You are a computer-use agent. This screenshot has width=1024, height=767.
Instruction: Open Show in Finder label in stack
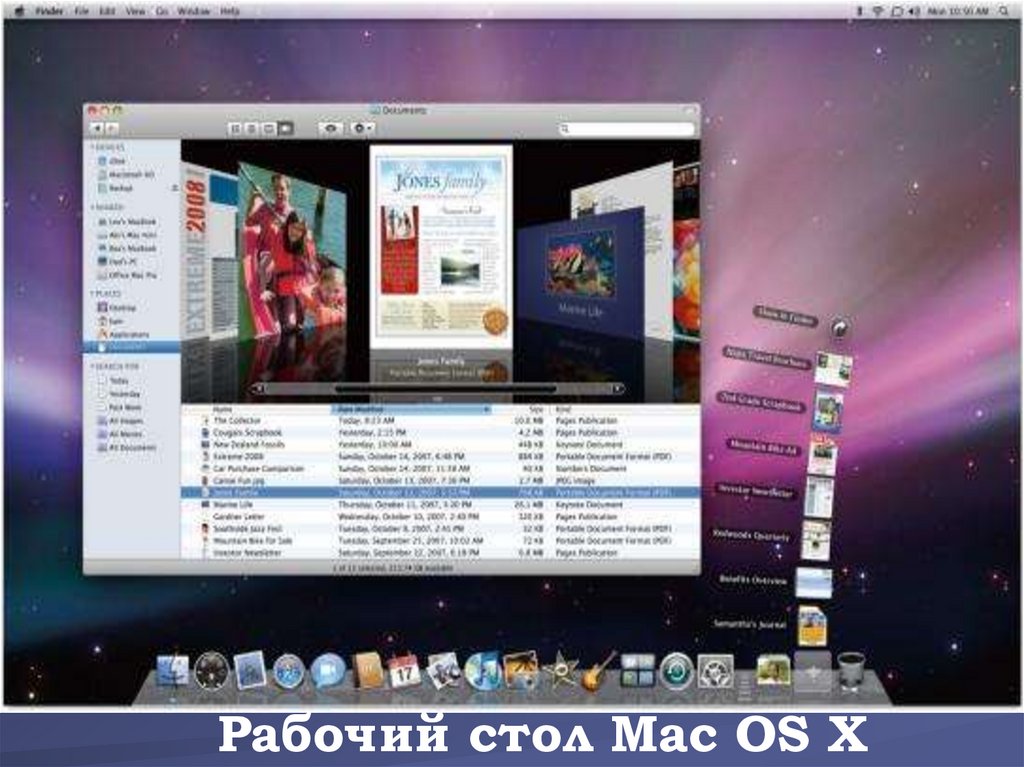(x=786, y=317)
